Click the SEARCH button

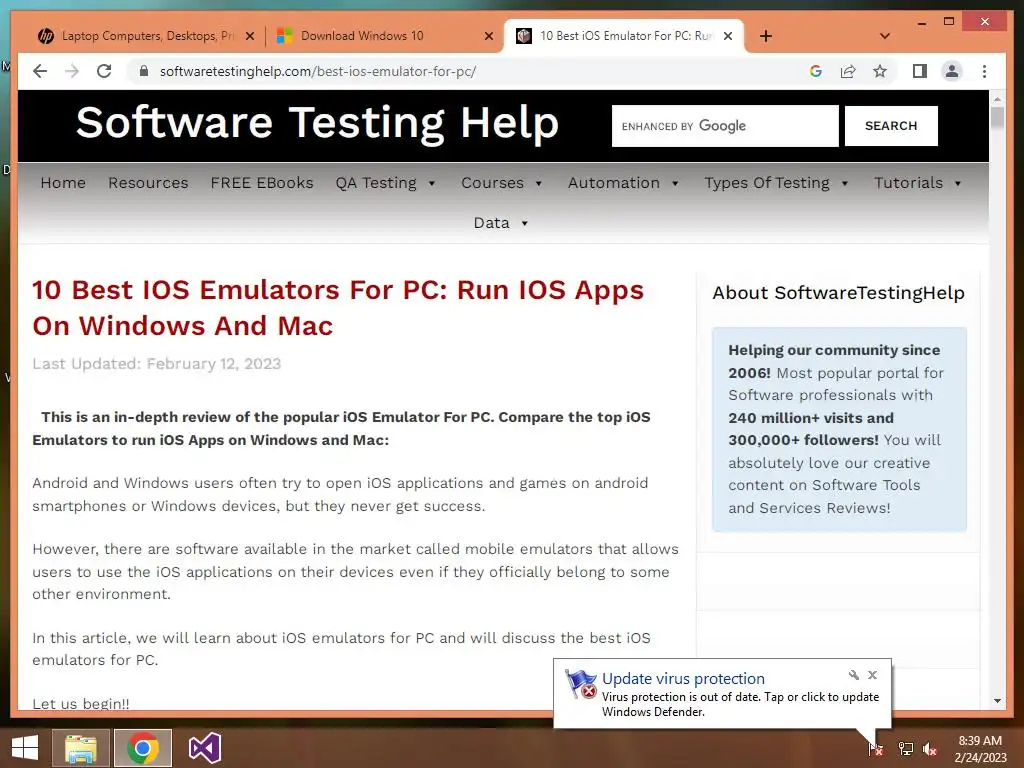[891, 126]
